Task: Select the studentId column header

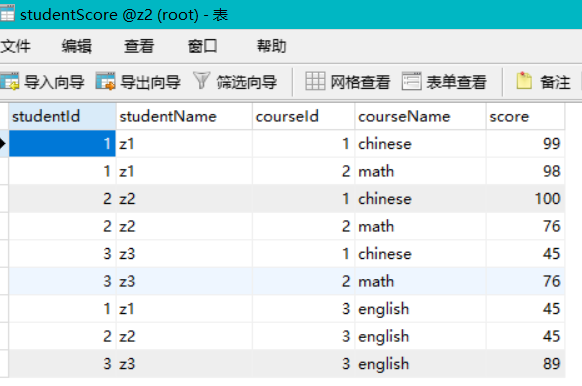Action: 62,117
